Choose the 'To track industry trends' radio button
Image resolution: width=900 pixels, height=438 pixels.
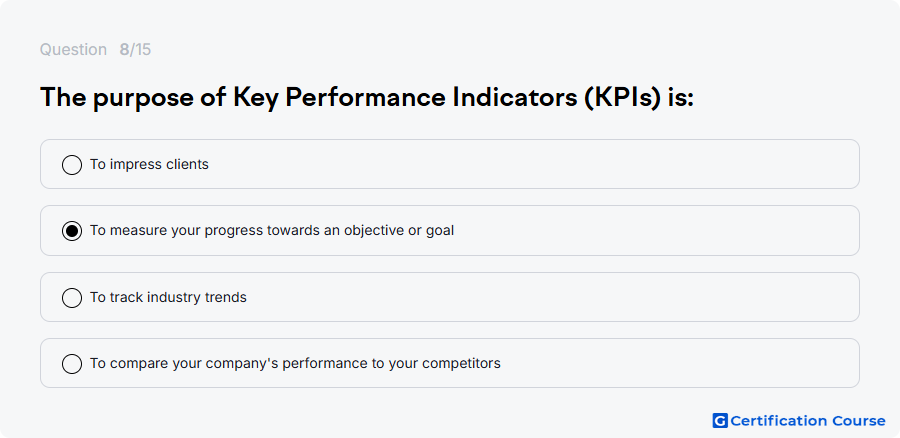click(72, 297)
